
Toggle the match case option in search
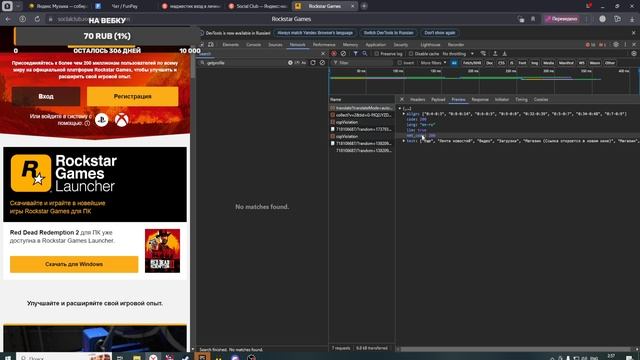[x=304, y=63]
